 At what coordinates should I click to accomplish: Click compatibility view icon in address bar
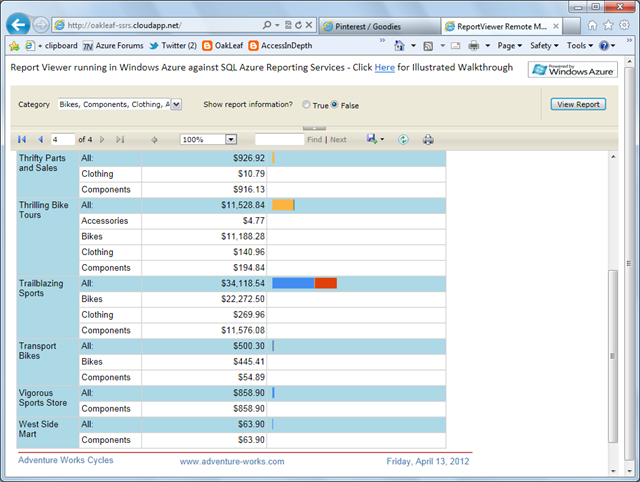tap(288, 25)
